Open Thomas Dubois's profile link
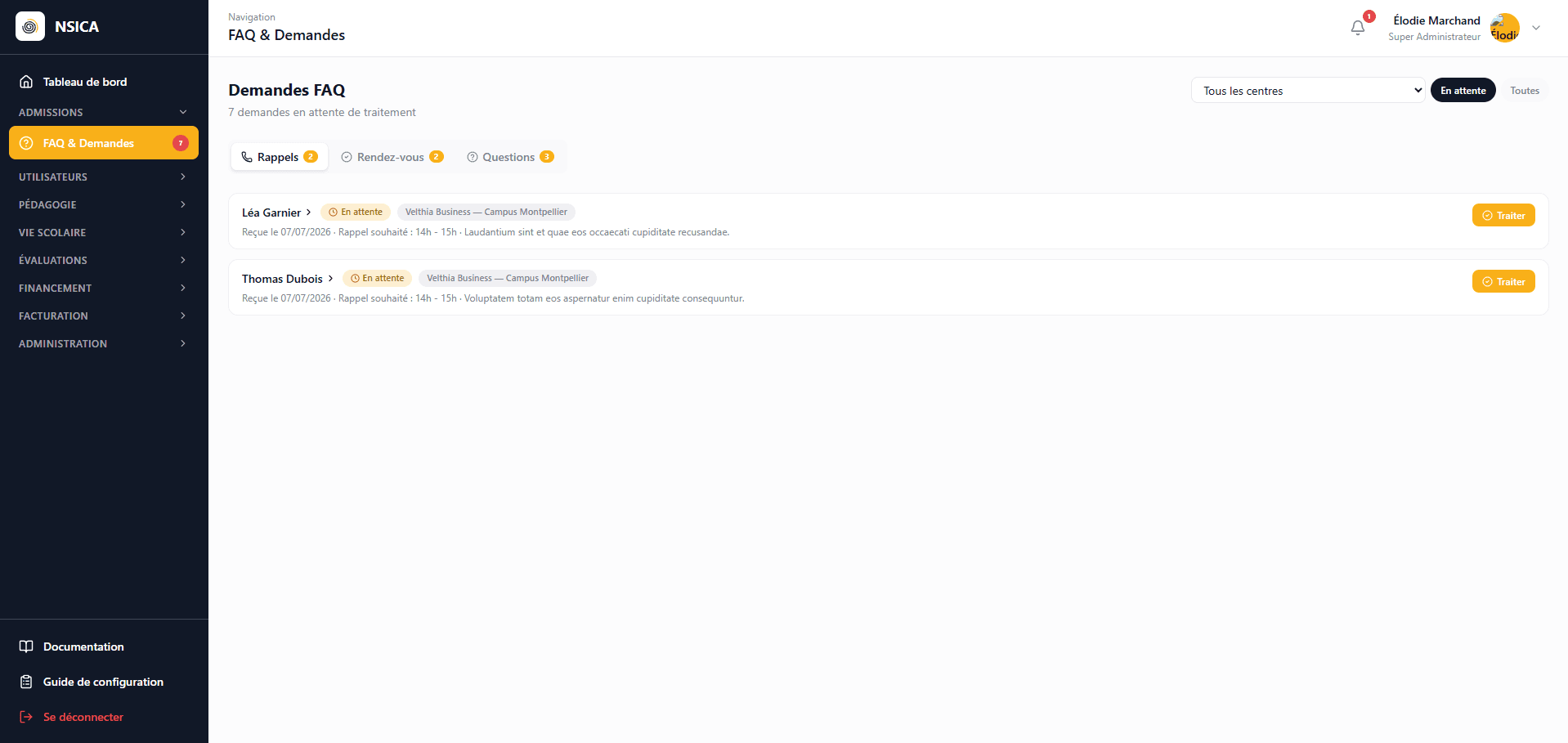Viewport: 1568px width, 743px height. 288,279
